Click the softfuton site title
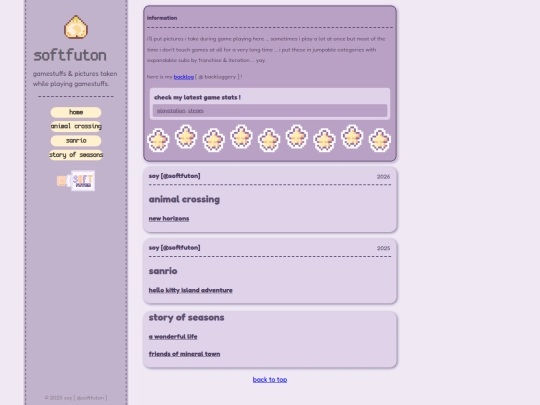Viewport: 540px width, 405px height. point(70,55)
